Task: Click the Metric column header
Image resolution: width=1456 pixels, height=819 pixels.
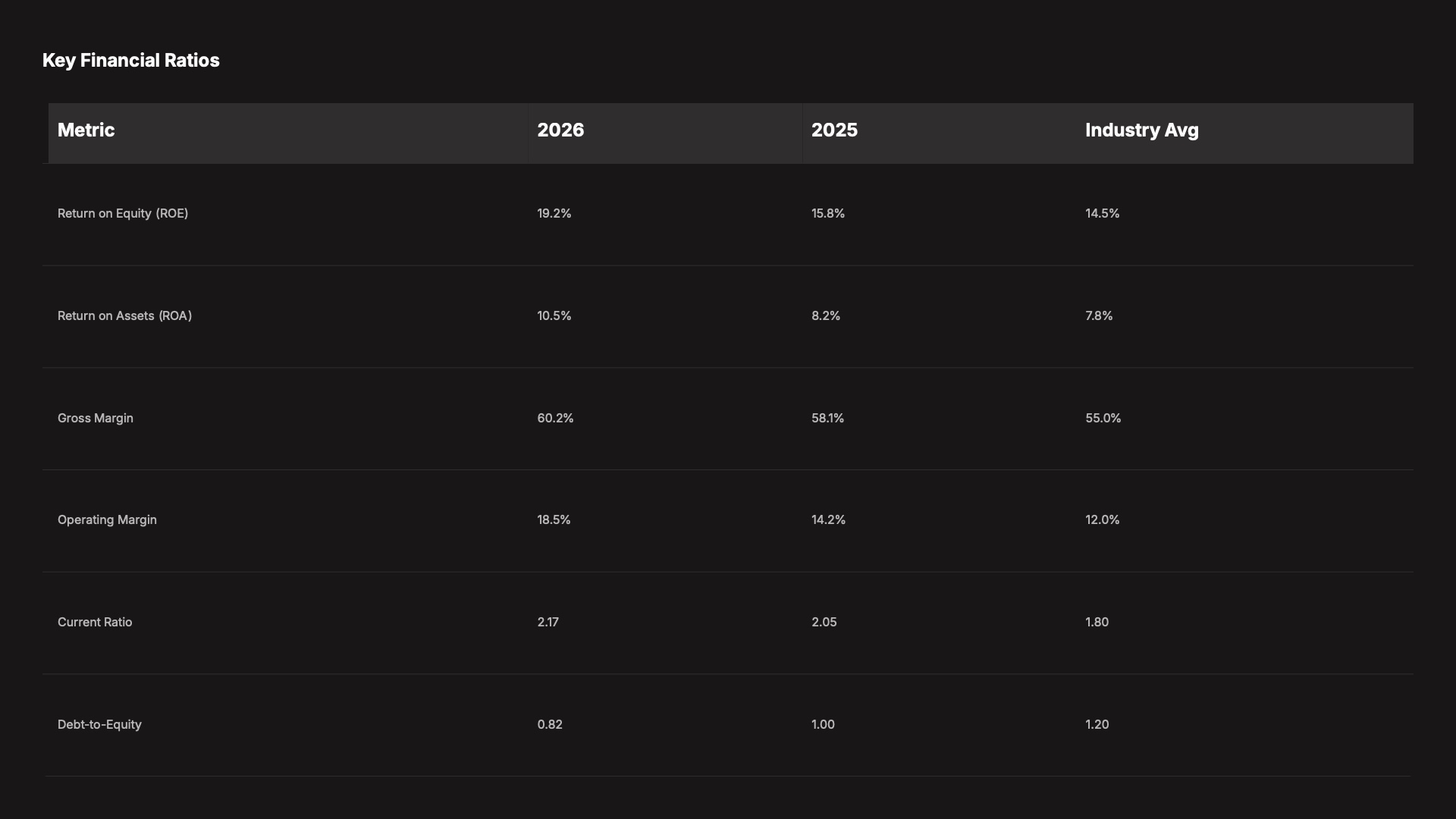Action: [x=86, y=130]
